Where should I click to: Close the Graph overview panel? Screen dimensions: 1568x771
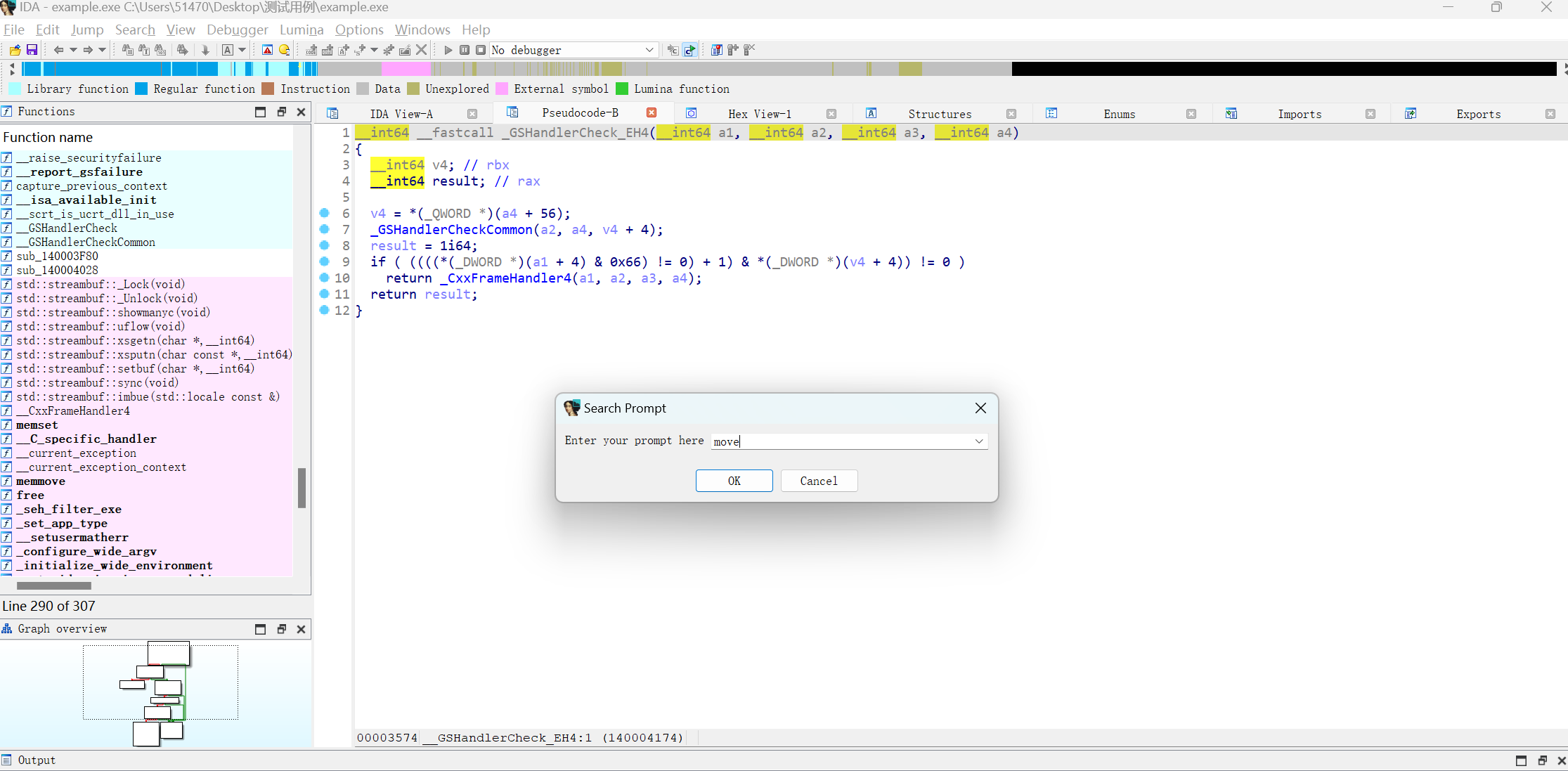tap(302, 629)
